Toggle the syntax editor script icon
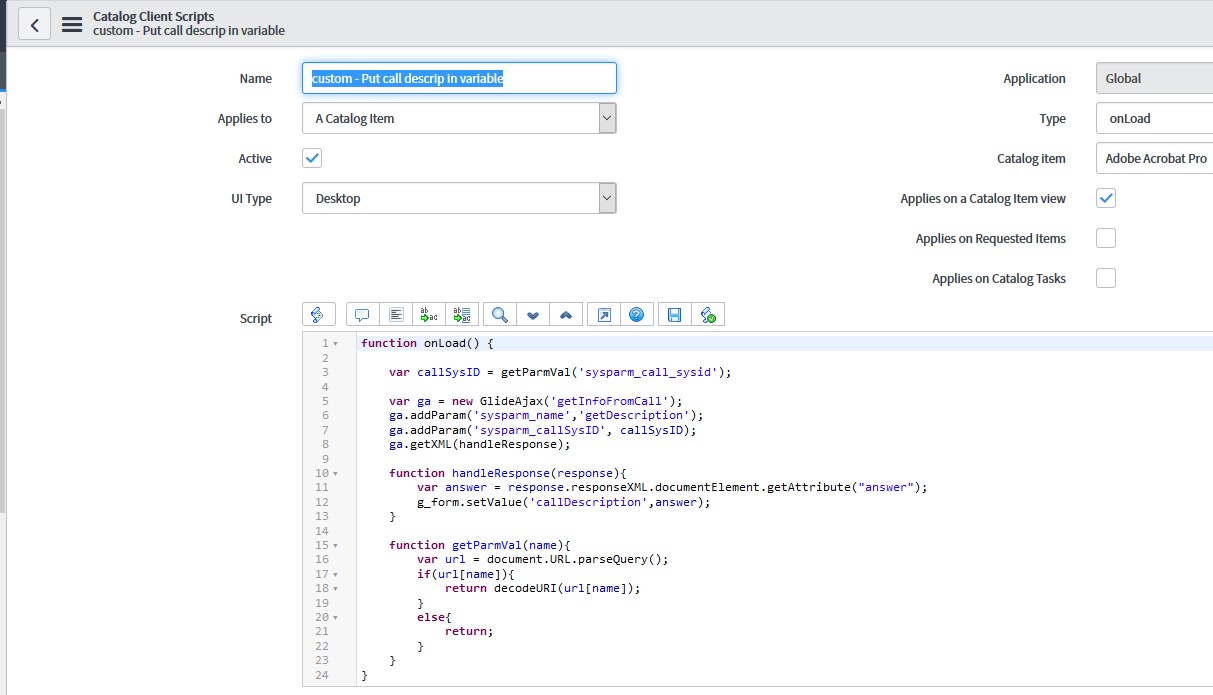 (x=318, y=315)
